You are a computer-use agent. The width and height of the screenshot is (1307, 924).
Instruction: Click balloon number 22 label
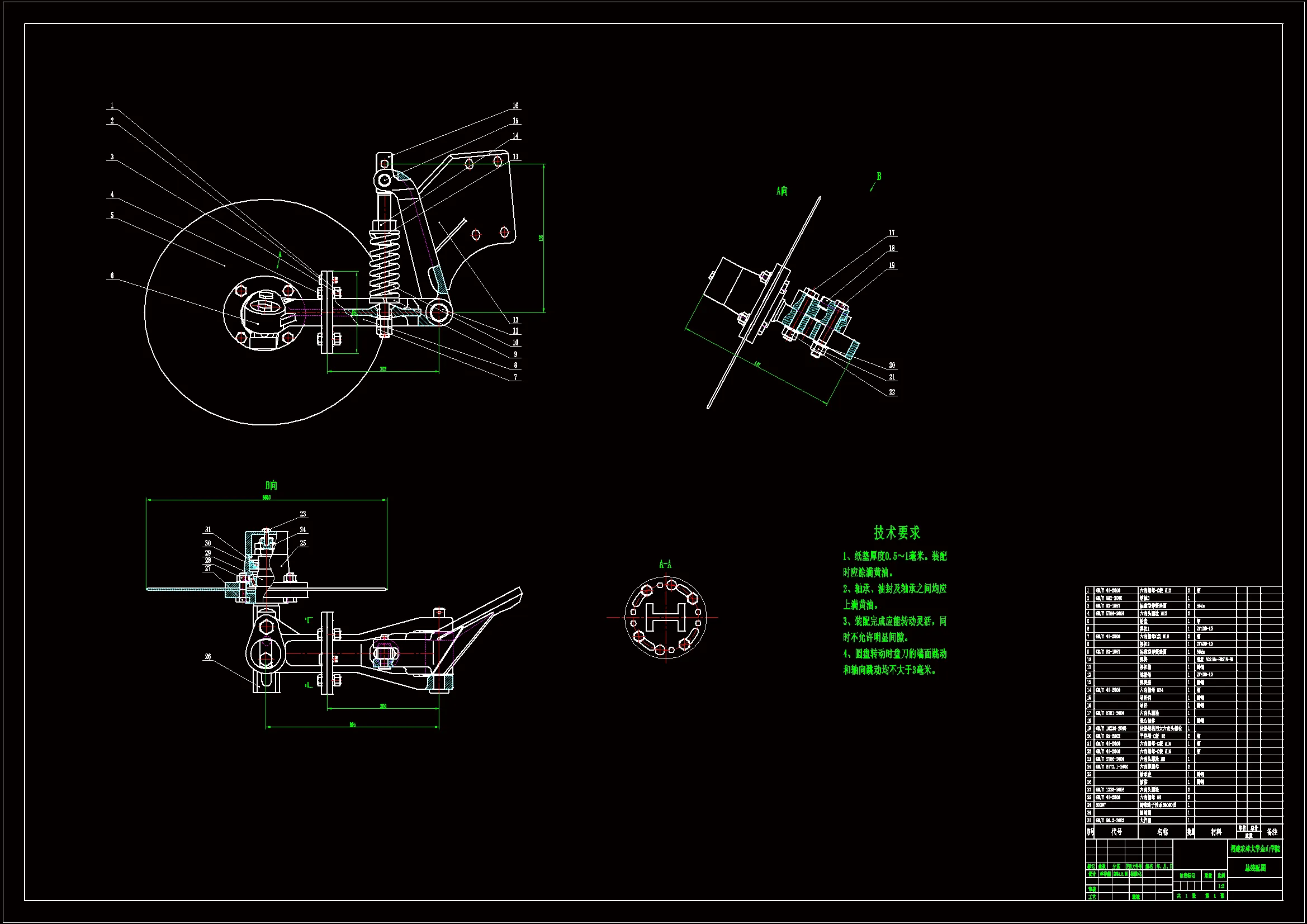[892, 392]
